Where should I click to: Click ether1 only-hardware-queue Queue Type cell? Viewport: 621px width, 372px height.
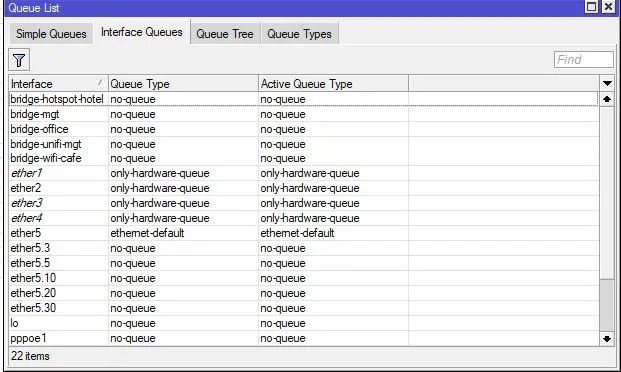point(183,173)
